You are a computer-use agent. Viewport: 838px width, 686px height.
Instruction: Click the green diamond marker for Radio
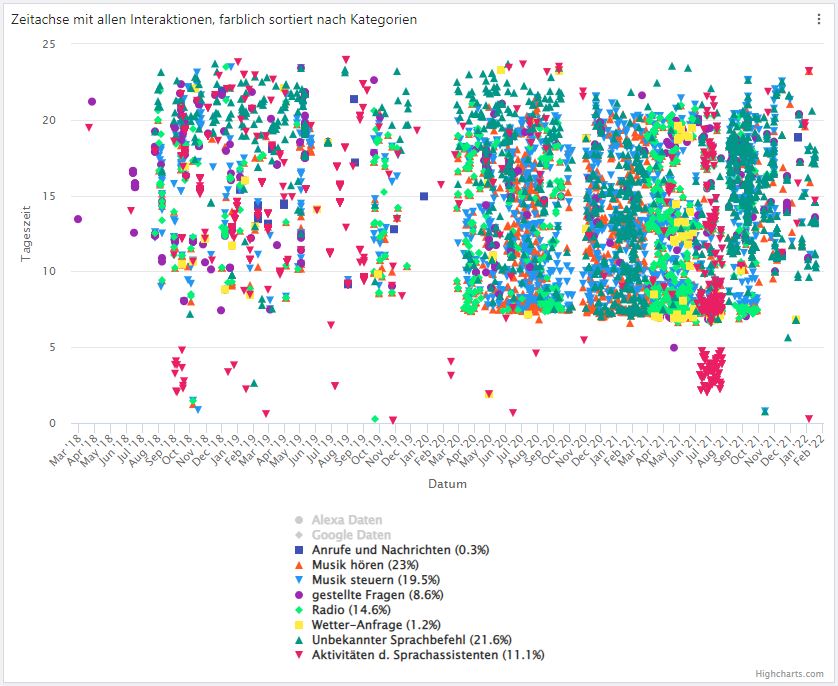(299, 610)
